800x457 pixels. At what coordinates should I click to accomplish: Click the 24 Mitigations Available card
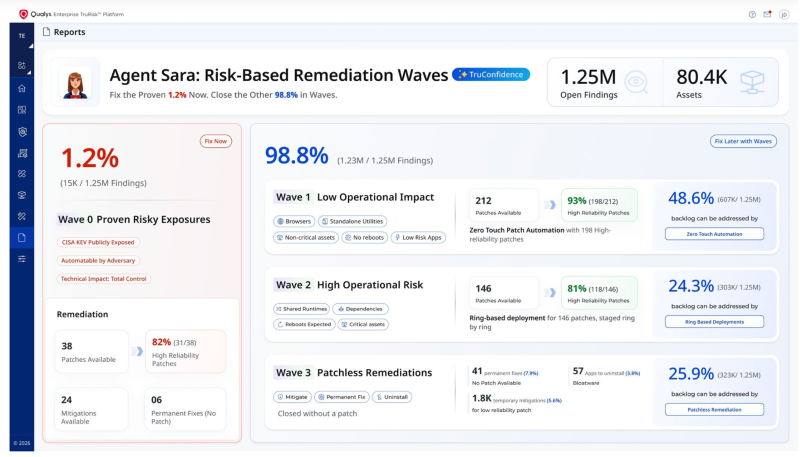[92, 410]
